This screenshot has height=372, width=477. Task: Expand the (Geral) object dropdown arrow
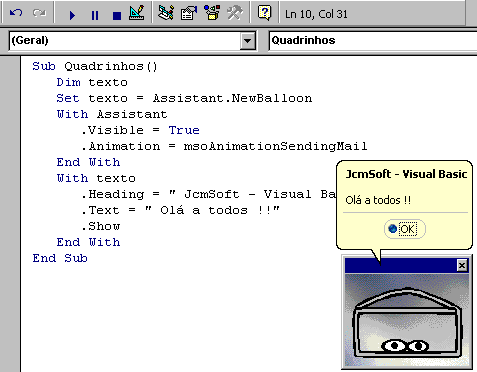click(x=247, y=41)
